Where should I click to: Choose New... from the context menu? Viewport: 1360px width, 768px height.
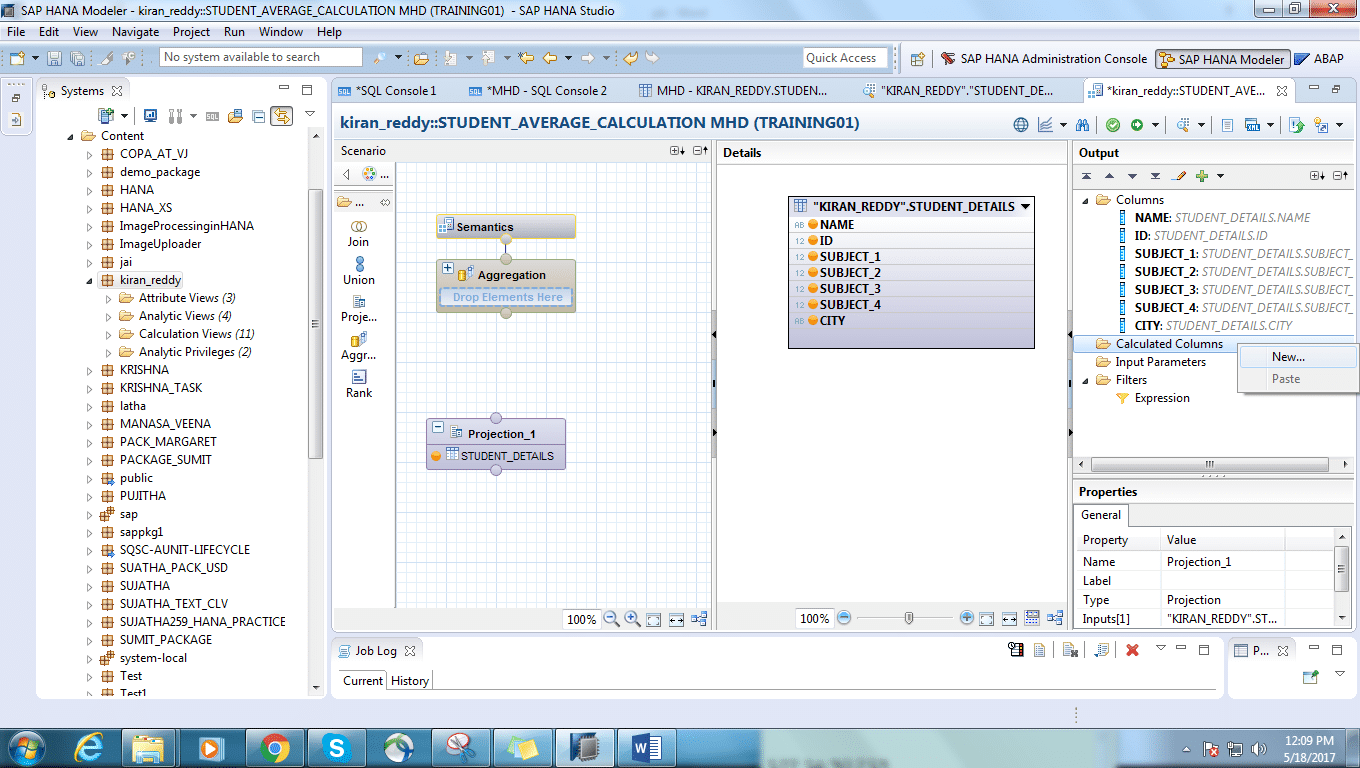coord(1297,357)
